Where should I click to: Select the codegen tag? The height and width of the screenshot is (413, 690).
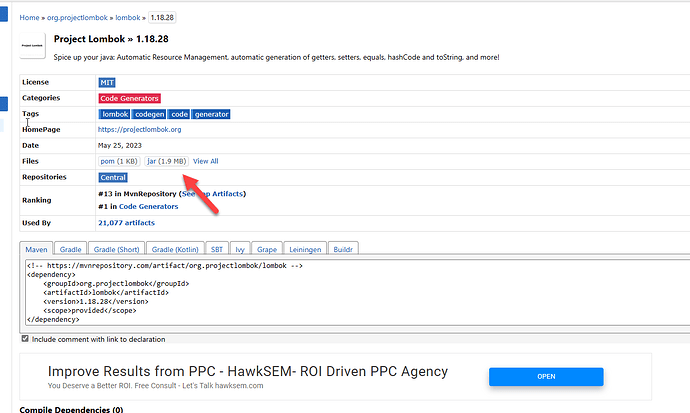pyautogui.click(x=149, y=114)
